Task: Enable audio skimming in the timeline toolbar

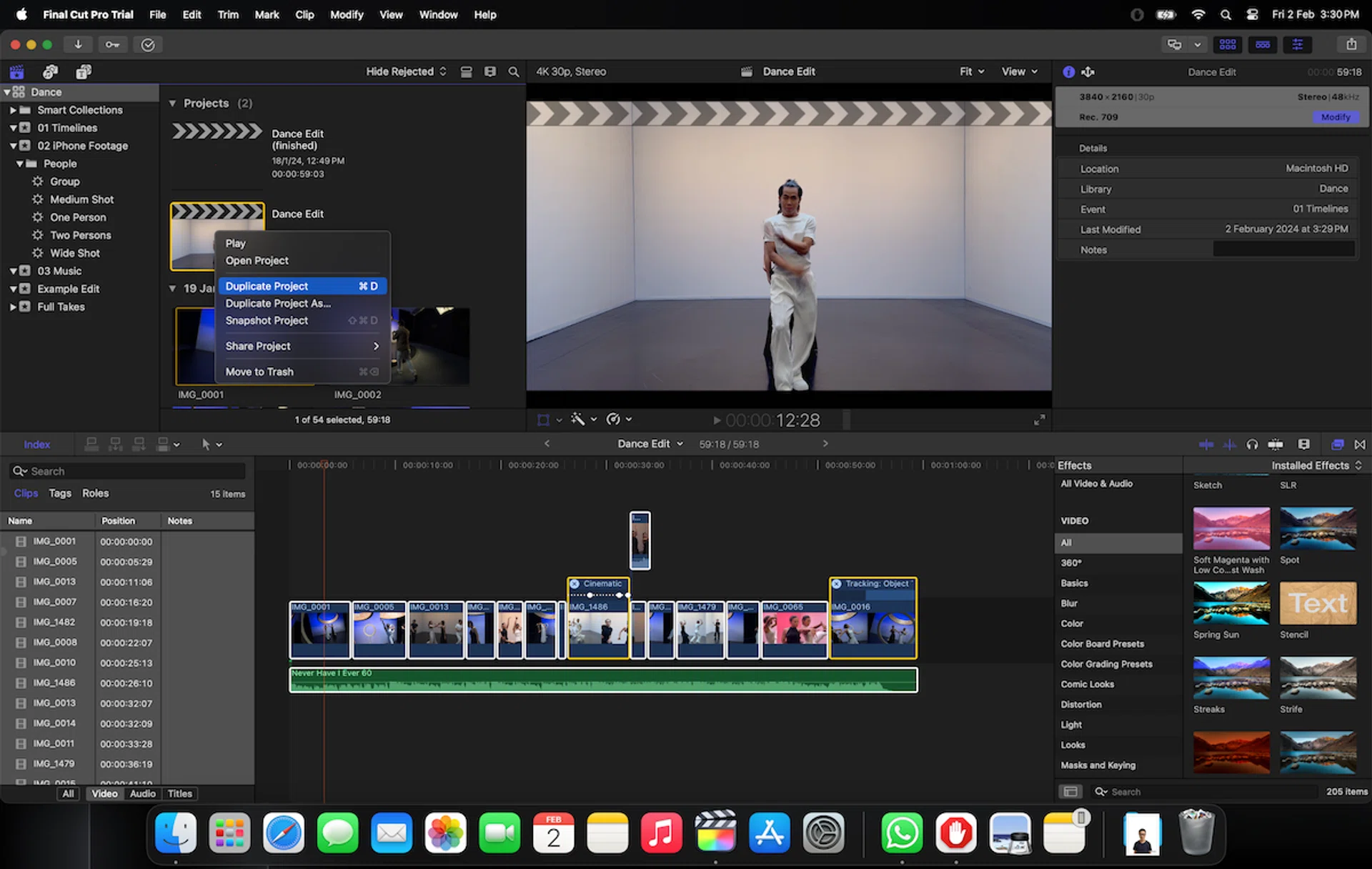Action: click(x=1230, y=444)
